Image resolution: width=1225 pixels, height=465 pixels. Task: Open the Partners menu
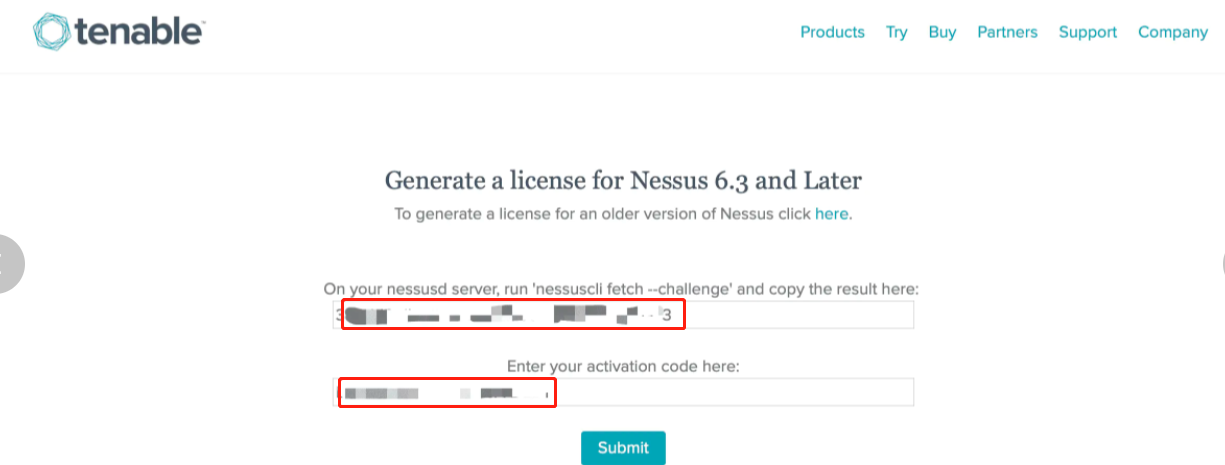point(1007,32)
